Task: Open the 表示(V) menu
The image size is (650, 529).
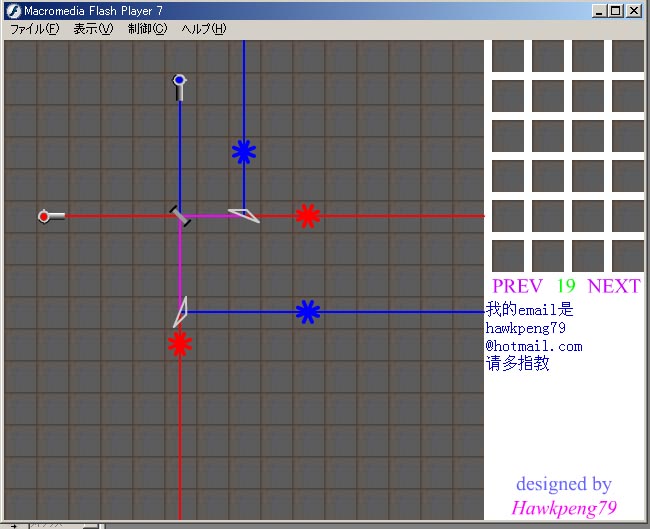Action: (93, 29)
